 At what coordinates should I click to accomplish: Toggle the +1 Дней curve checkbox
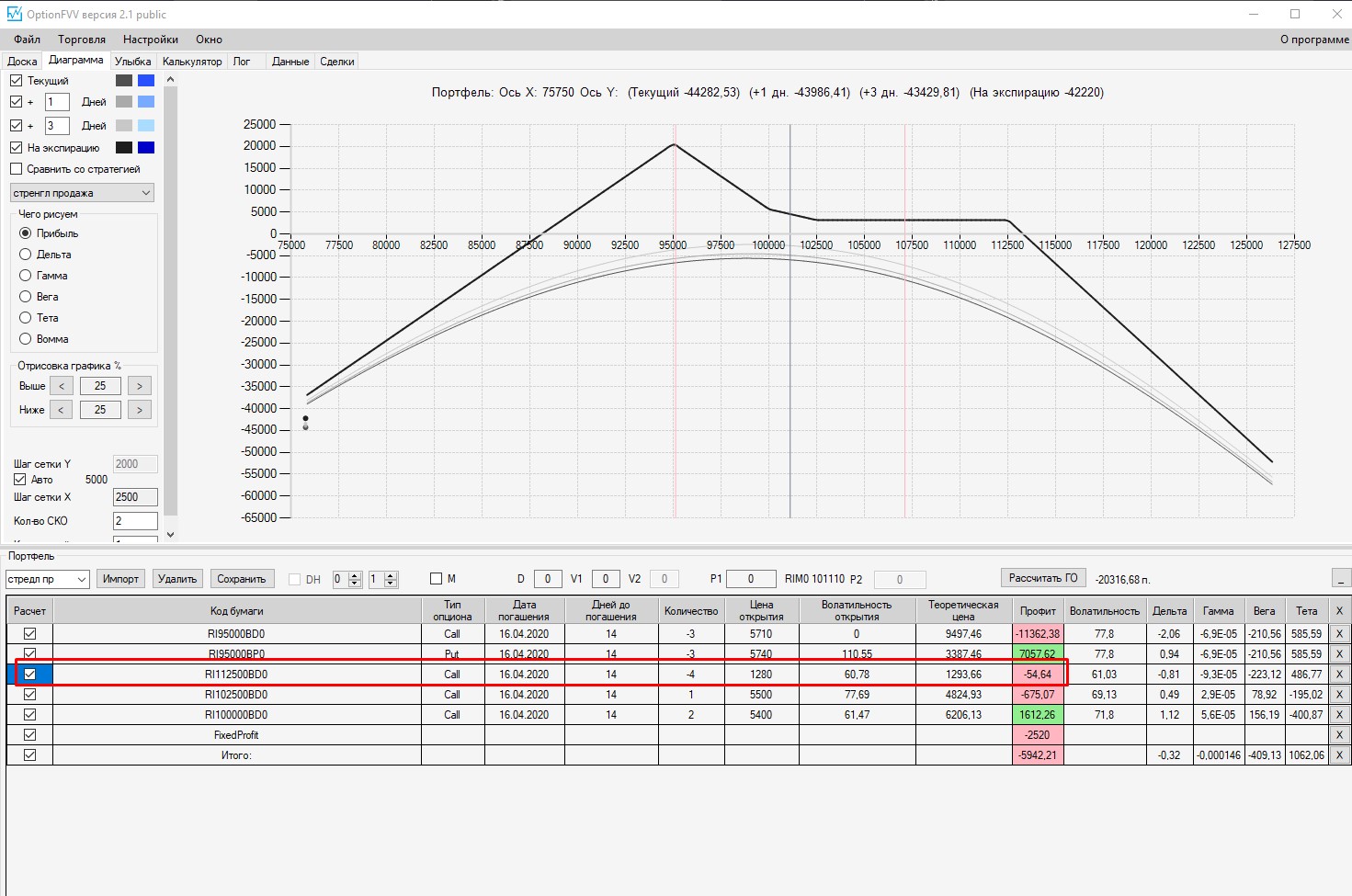[16, 102]
